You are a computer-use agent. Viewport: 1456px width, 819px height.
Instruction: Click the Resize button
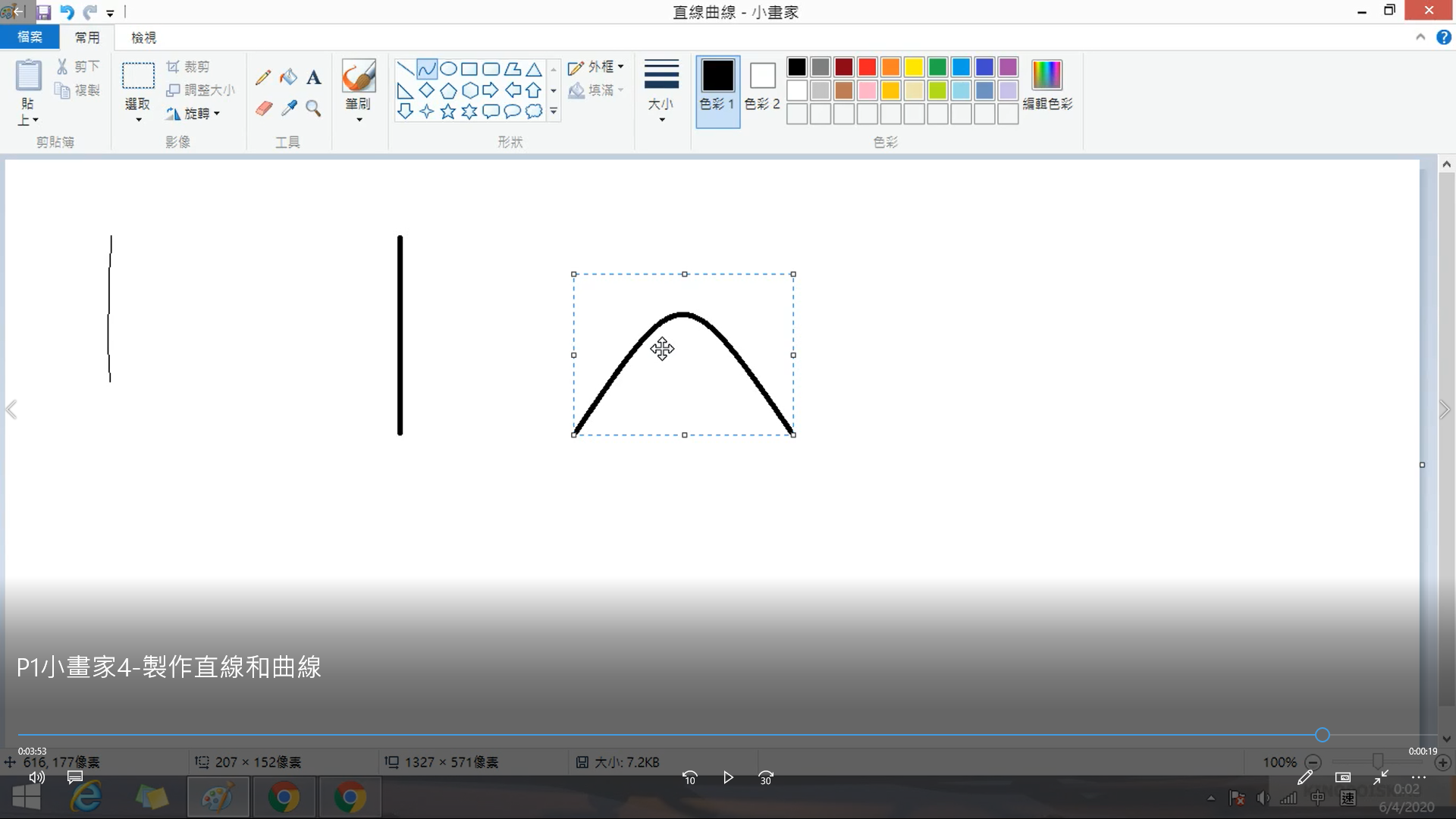point(201,90)
